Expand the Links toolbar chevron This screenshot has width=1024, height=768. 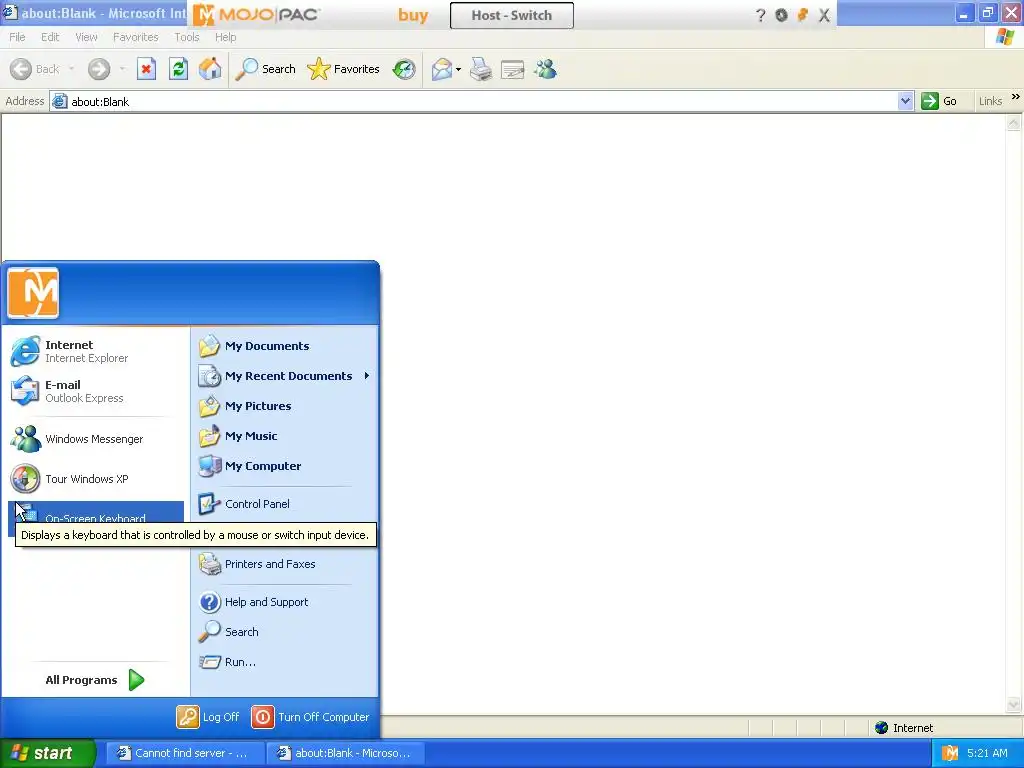tap(1016, 97)
